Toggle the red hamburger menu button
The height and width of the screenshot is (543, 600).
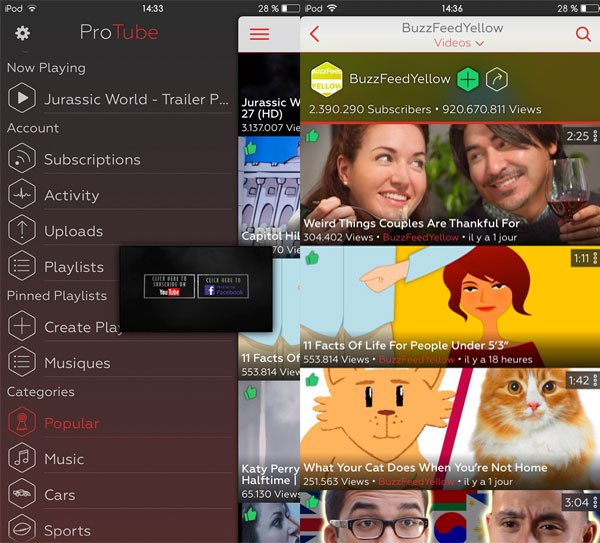[x=259, y=34]
